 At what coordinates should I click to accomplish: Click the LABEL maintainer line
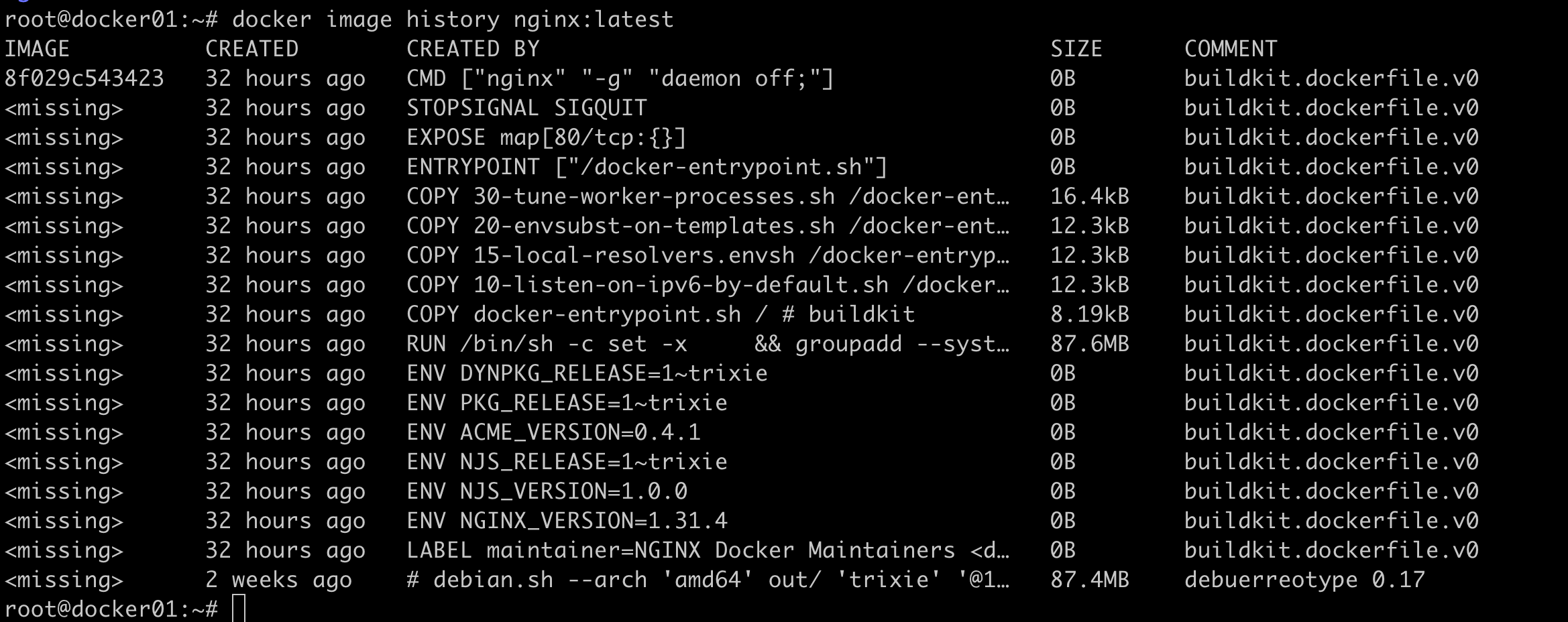pyautogui.click(x=708, y=550)
